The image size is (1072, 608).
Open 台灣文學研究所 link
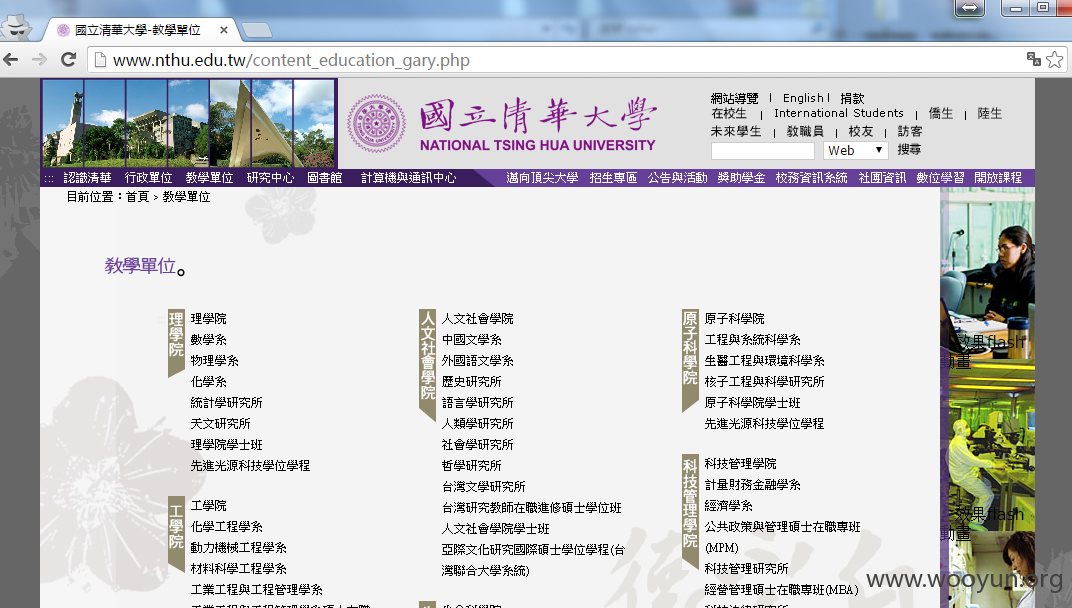point(483,487)
